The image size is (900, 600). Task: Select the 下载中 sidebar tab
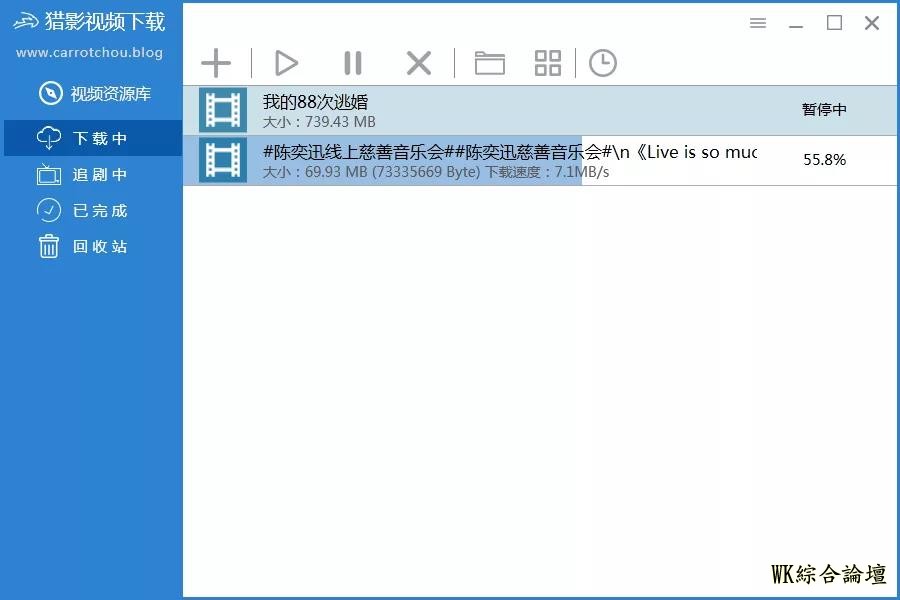(x=93, y=138)
